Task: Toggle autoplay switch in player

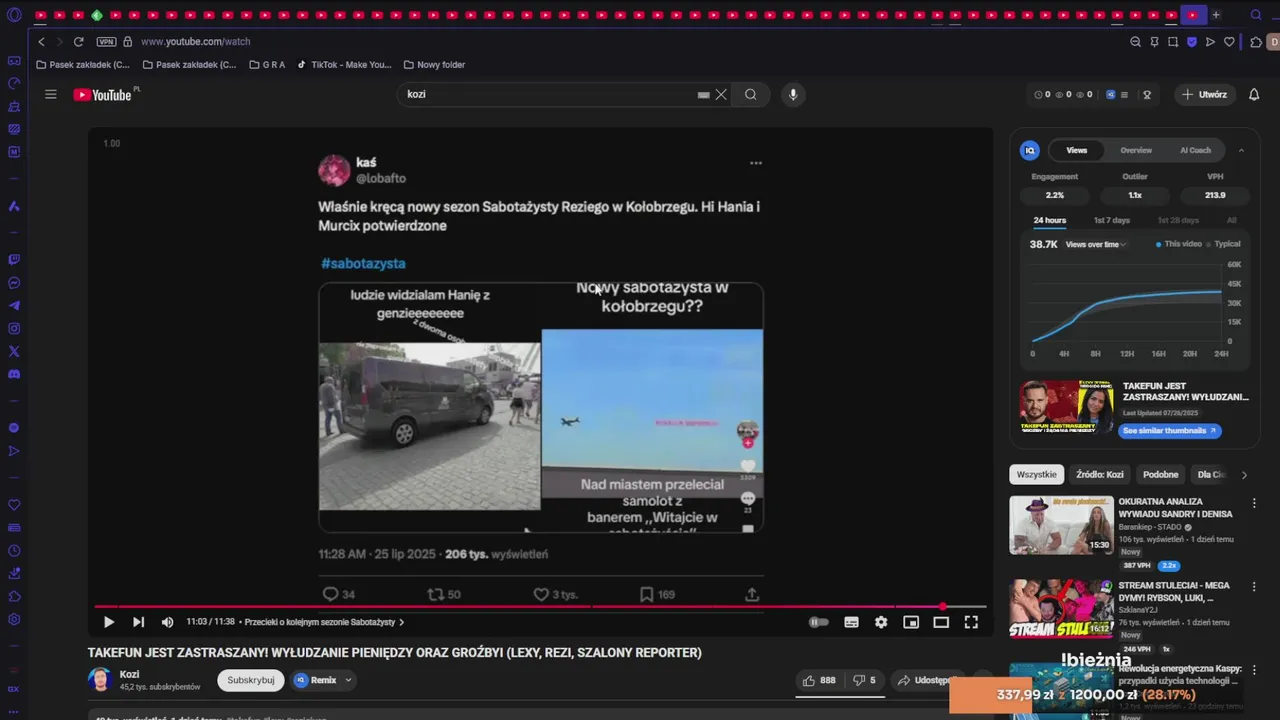Action: coord(819,622)
